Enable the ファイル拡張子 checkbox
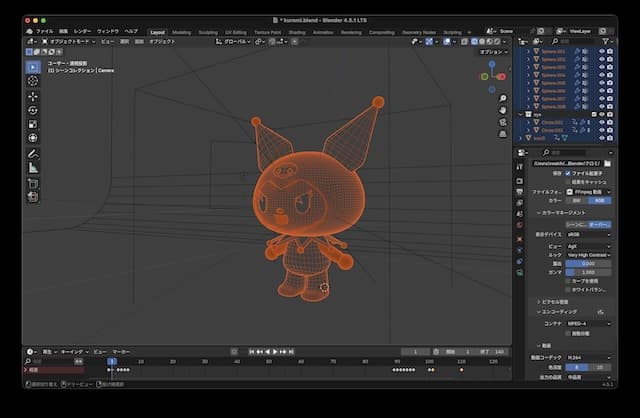 (x=568, y=173)
